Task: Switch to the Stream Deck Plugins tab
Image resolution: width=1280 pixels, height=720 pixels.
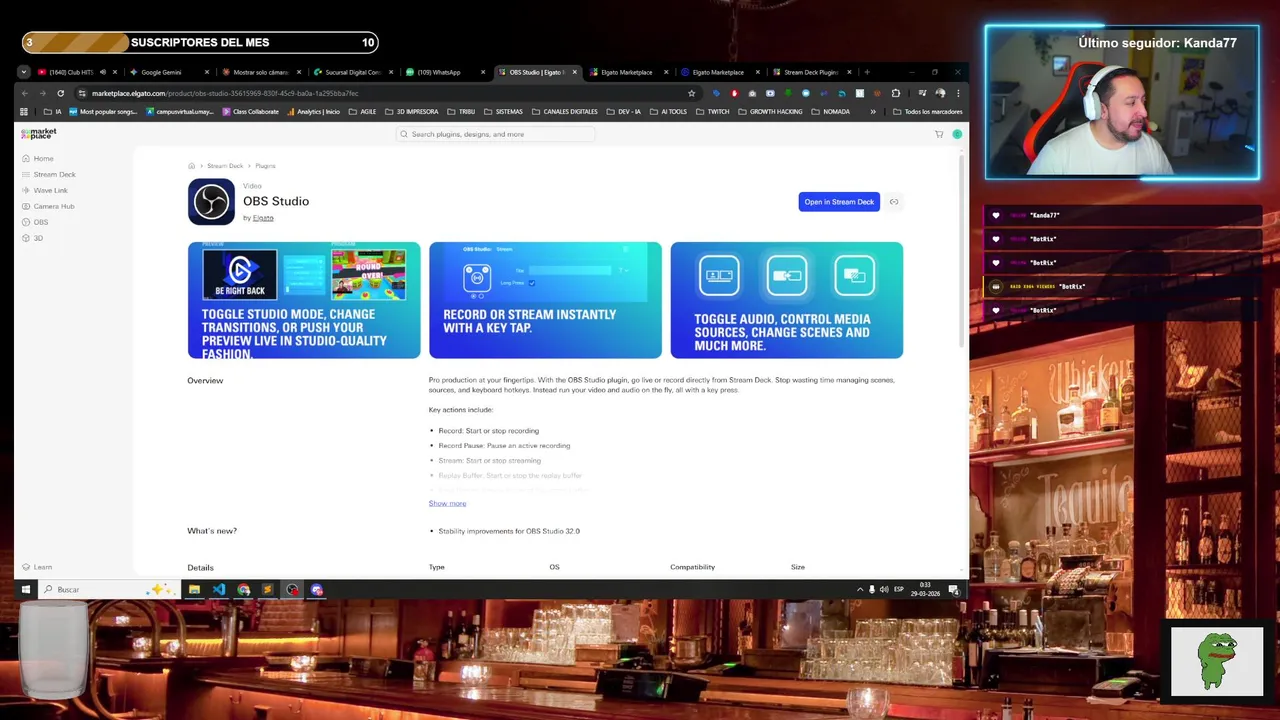Action: click(810, 72)
